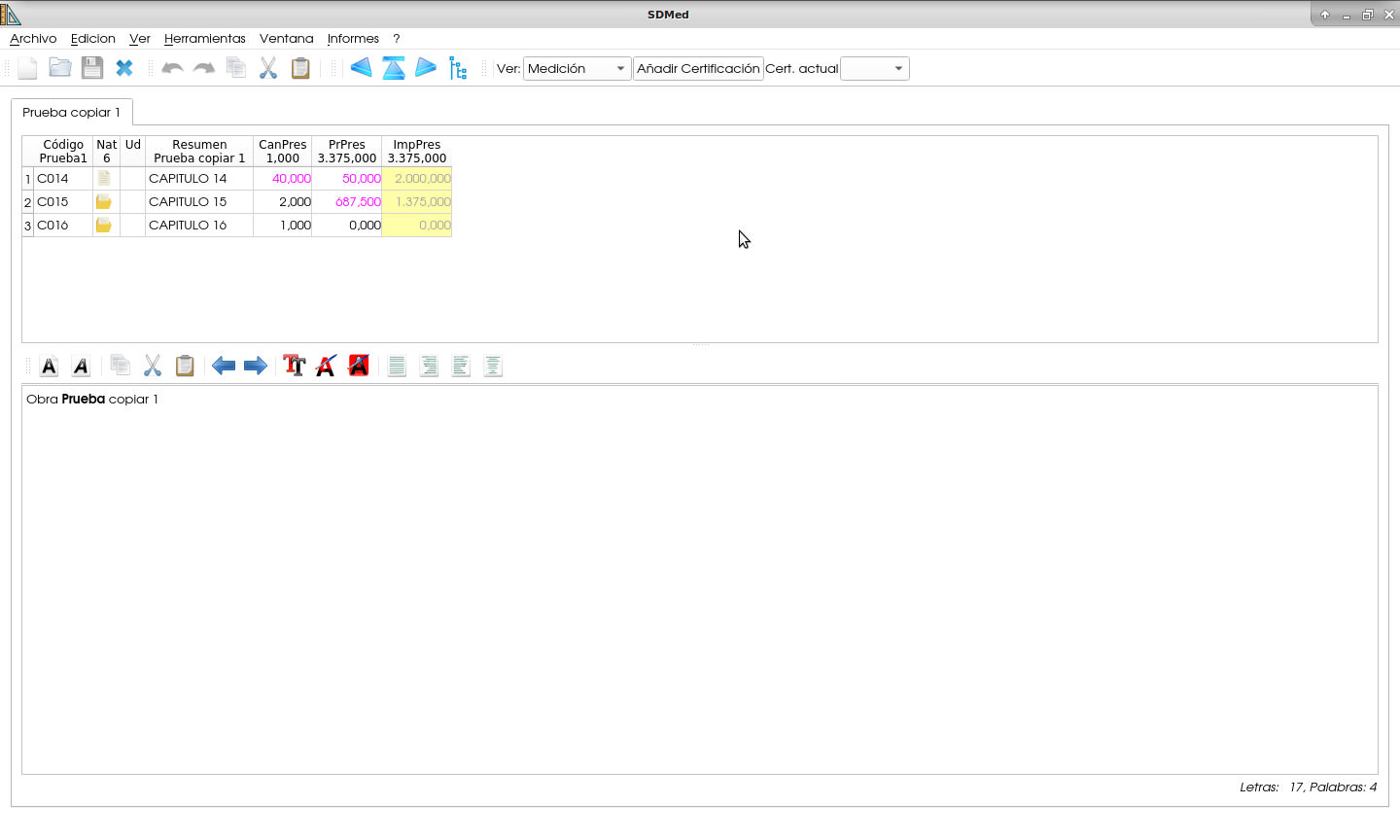Click blue right arrow in editor toolbar
This screenshot has height=840, width=1400.
[256, 366]
